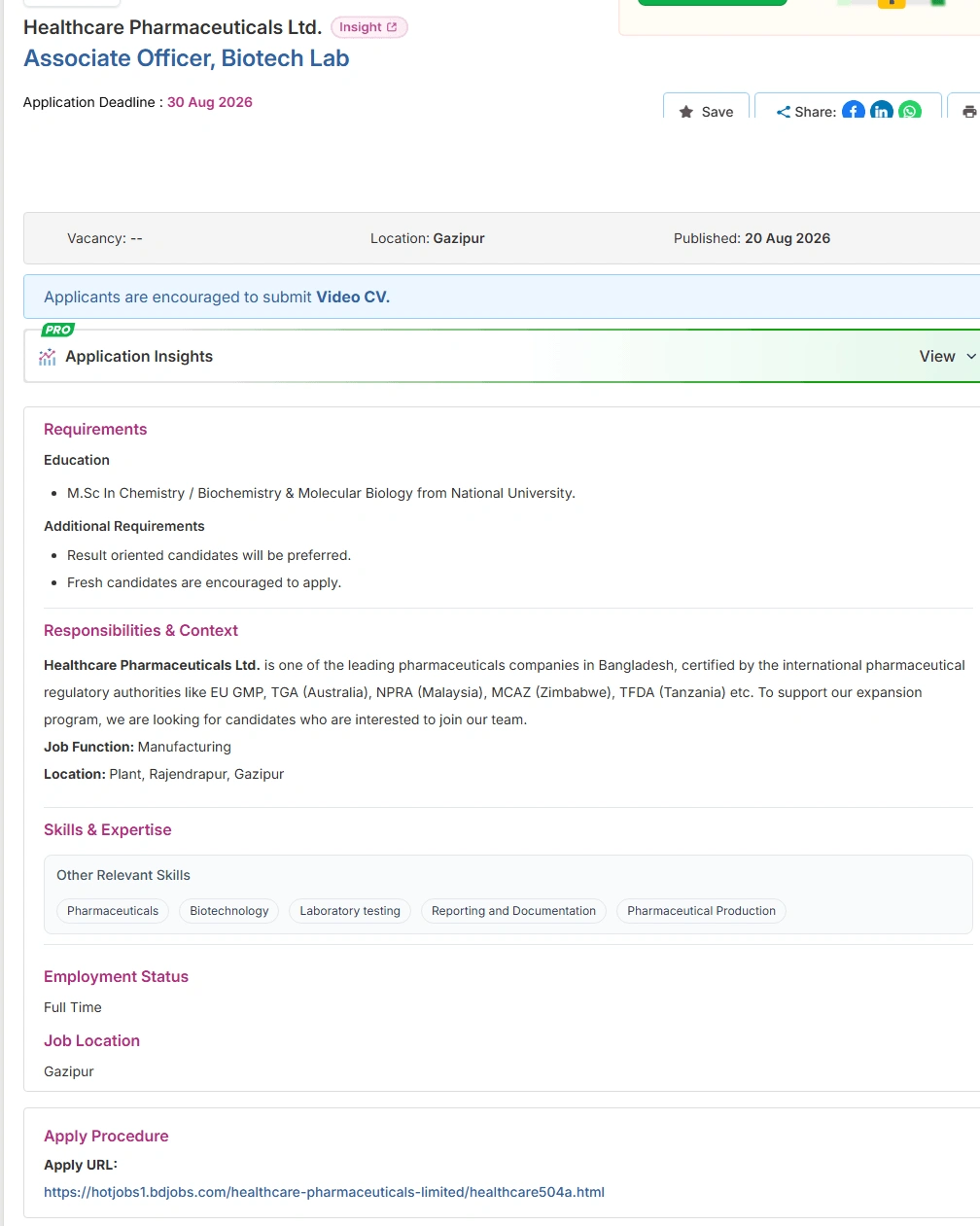980x1226 pixels.
Task: Click the Job Location heading
Action: [x=91, y=1041]
